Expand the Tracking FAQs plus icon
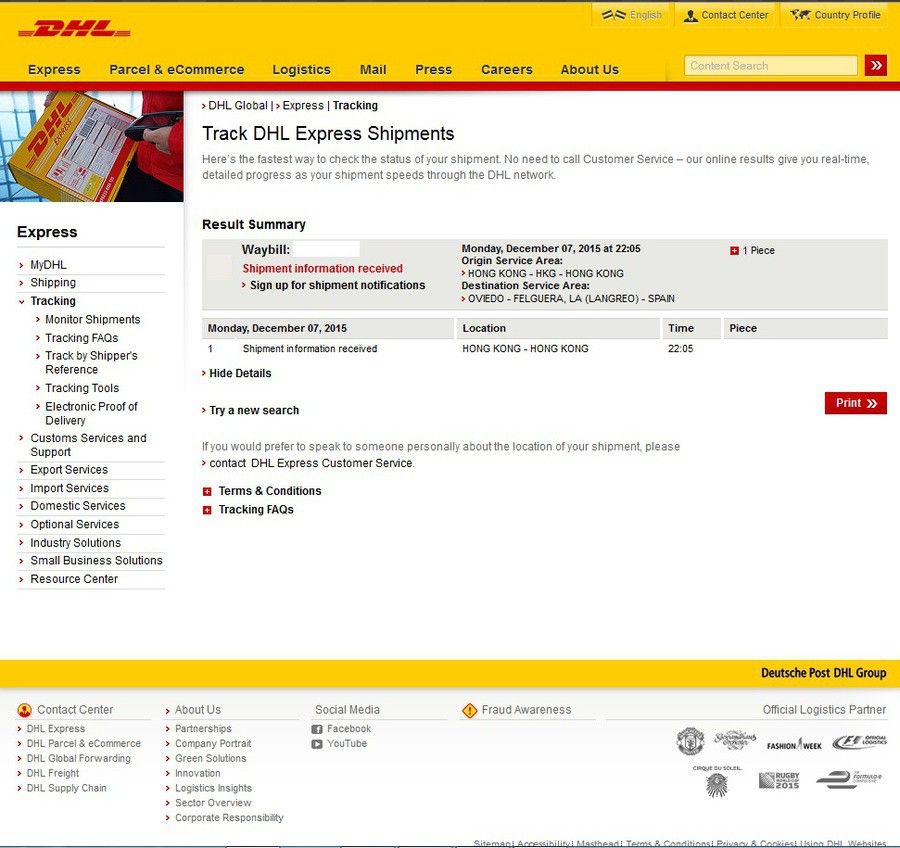The width and height of the screenshot is (900, 848). 207,510
